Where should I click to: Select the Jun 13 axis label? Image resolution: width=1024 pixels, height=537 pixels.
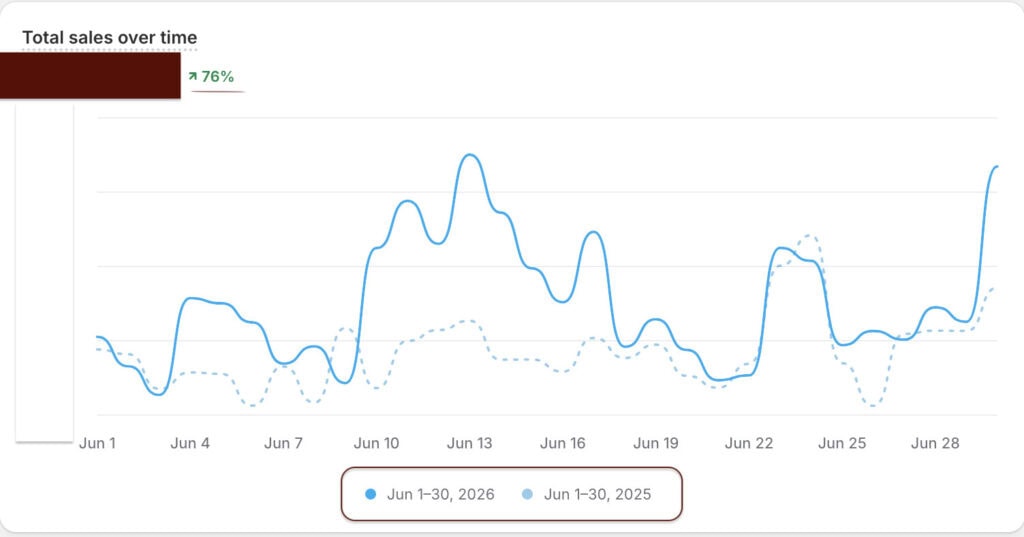click(470, 443)
